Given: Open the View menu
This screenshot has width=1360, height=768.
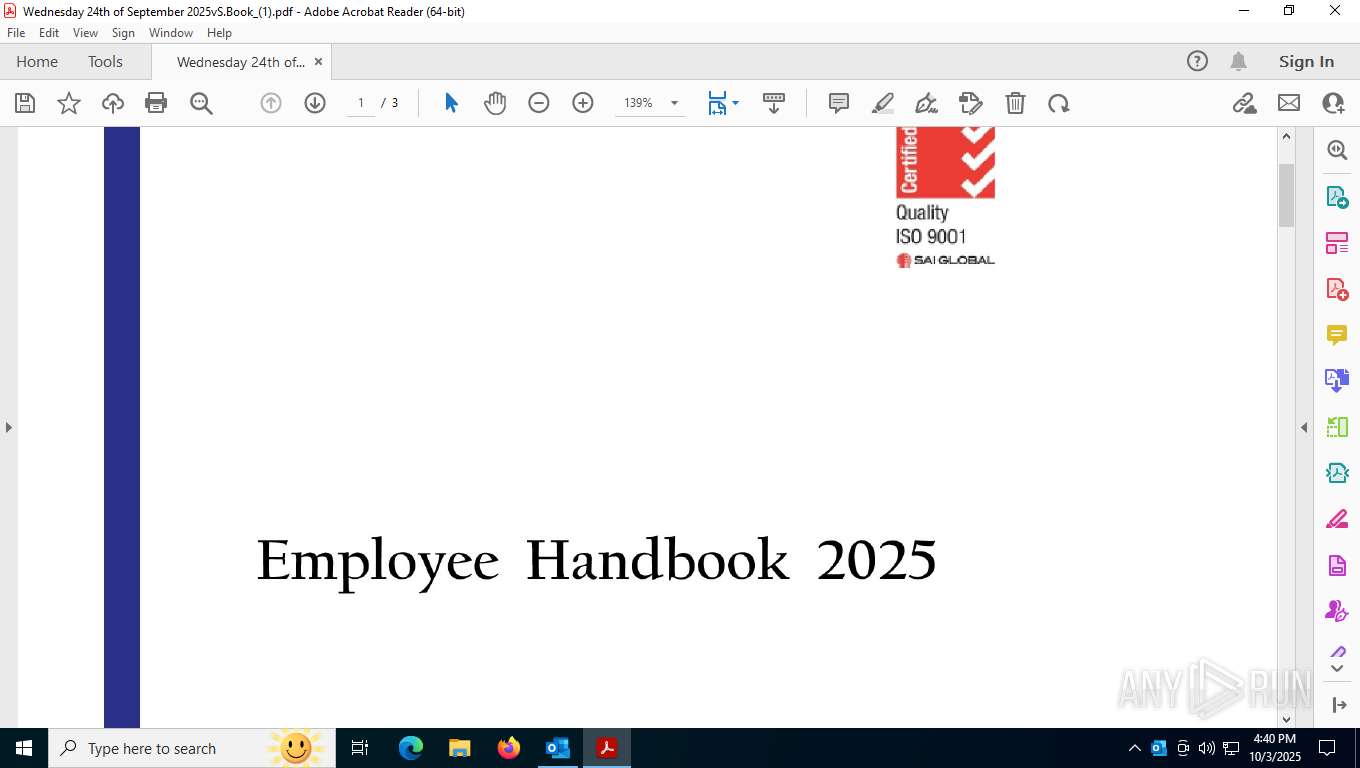Looking at the screenshot, I should click(x=85, y=33).
